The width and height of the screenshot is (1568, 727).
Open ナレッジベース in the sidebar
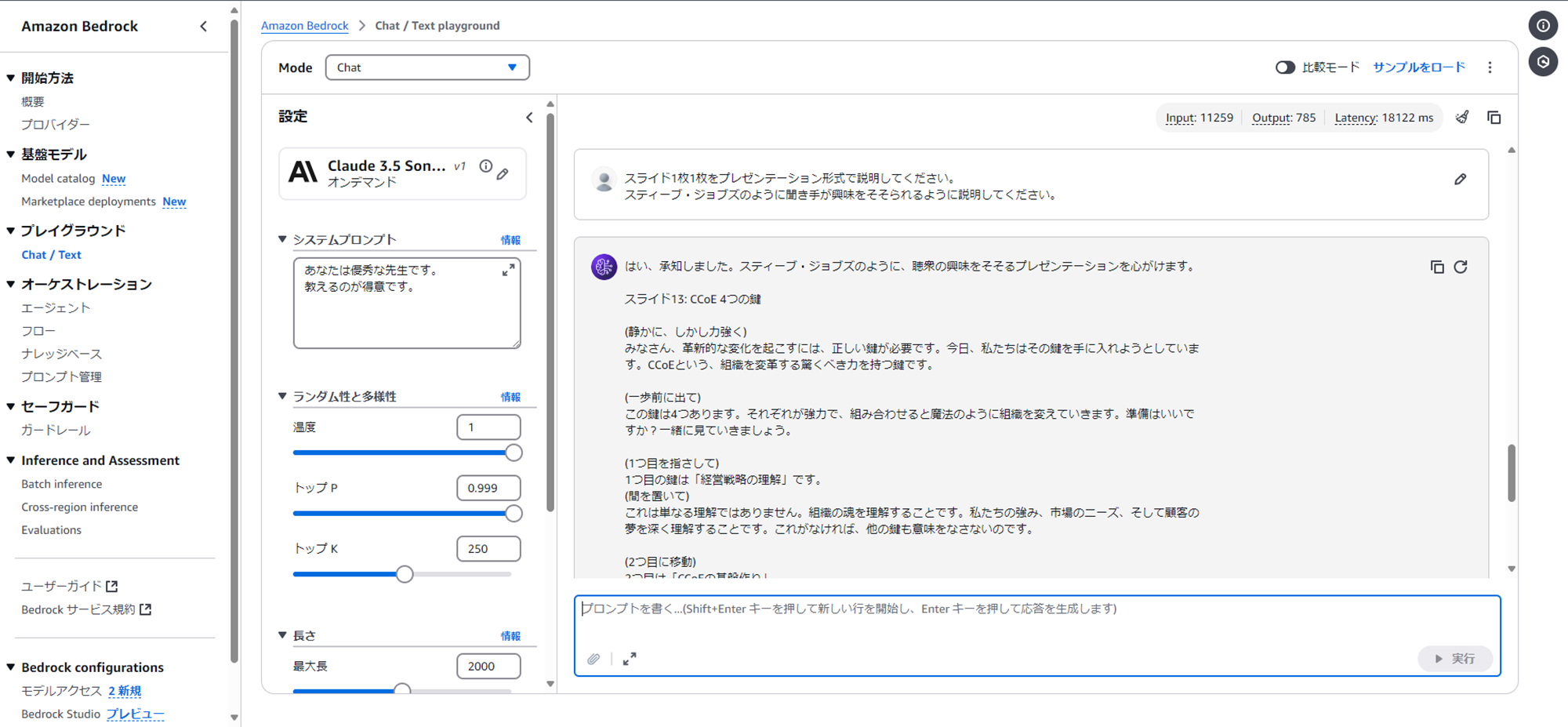pyautogui.click(x=62, y=354)
